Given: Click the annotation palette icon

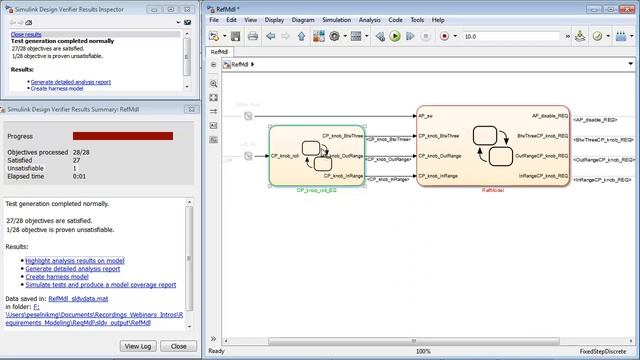Looking at the screenshot, I should (213, 125).
